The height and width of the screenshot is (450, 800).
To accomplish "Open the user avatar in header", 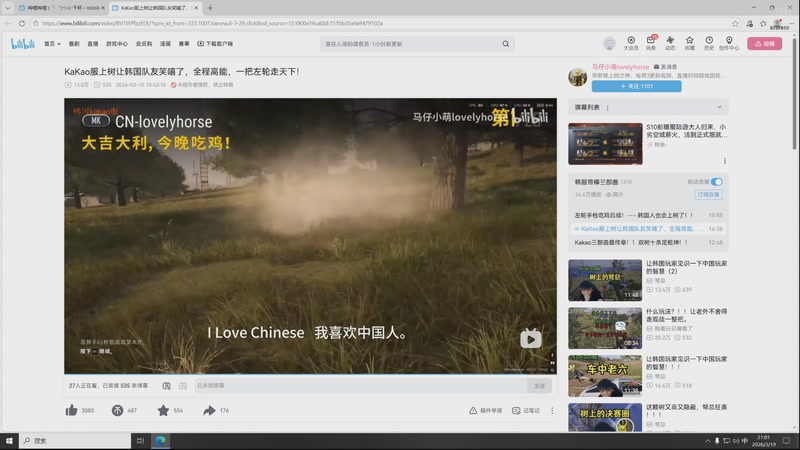I will coord(609,44).
